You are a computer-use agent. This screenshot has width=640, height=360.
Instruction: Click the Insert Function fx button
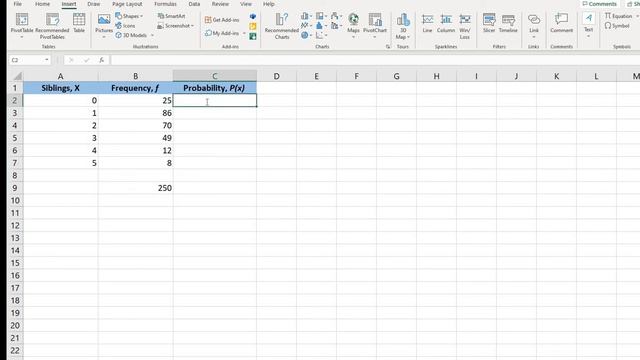(102, 60)
